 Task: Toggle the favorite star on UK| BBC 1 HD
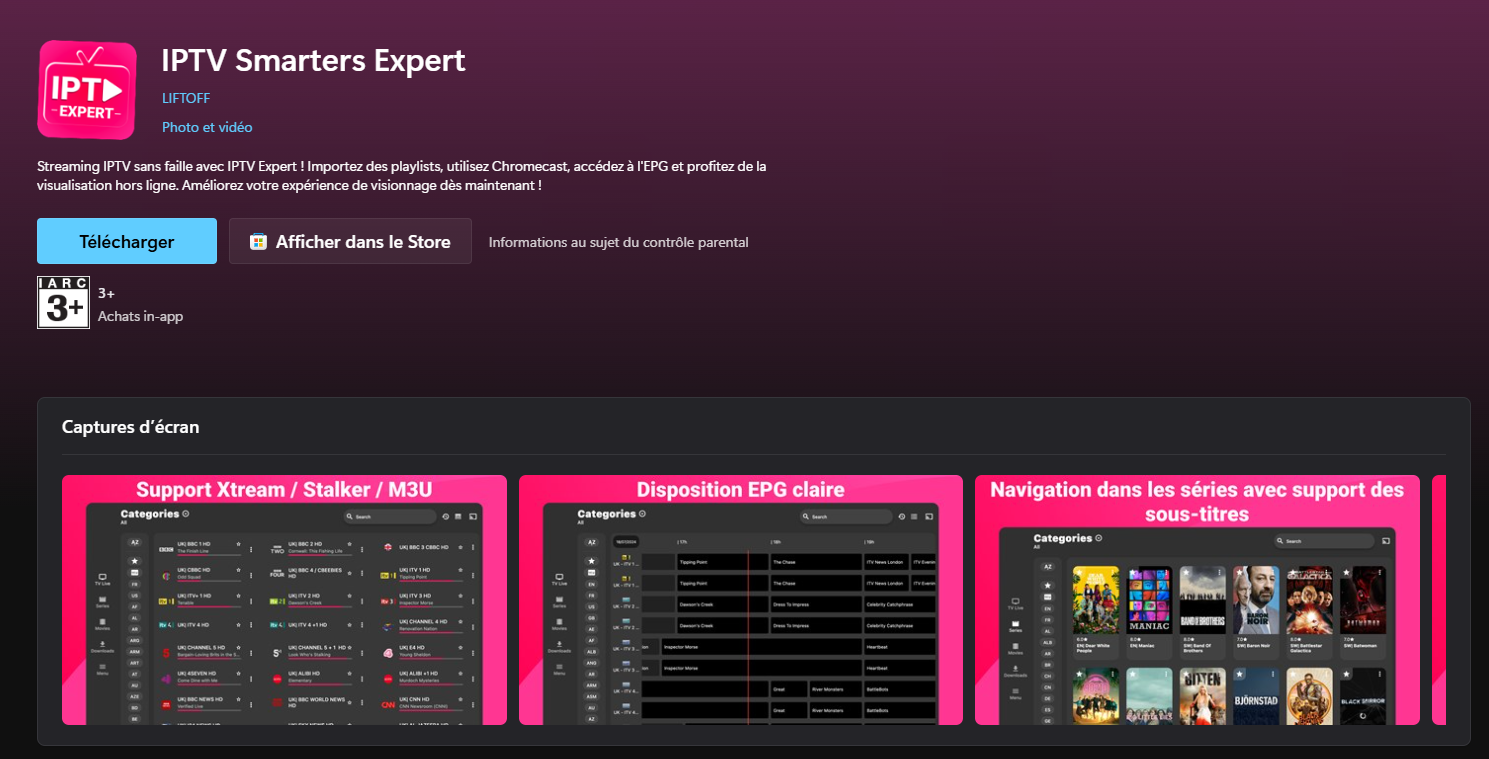[x=239, y=544]
